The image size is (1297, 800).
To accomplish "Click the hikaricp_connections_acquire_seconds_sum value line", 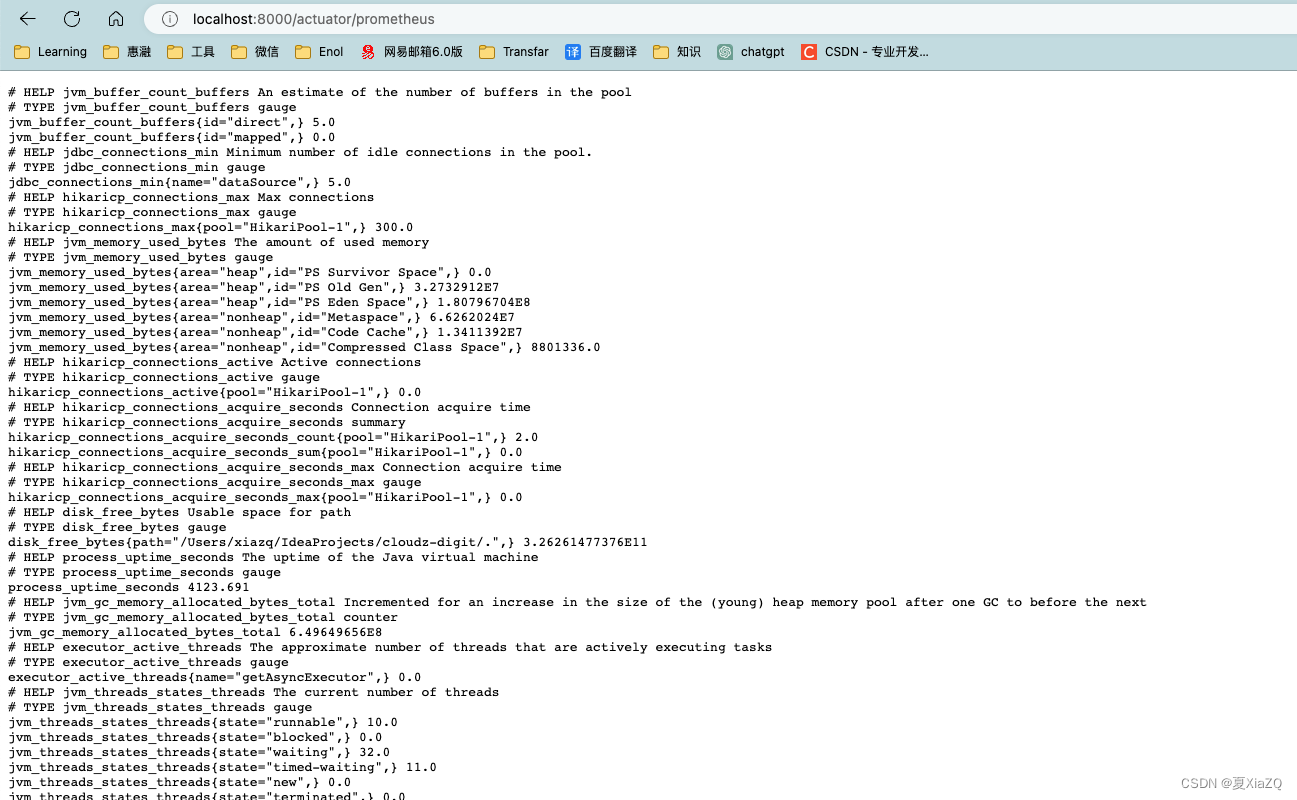I will pyautogui.click(x=265, y=452).
